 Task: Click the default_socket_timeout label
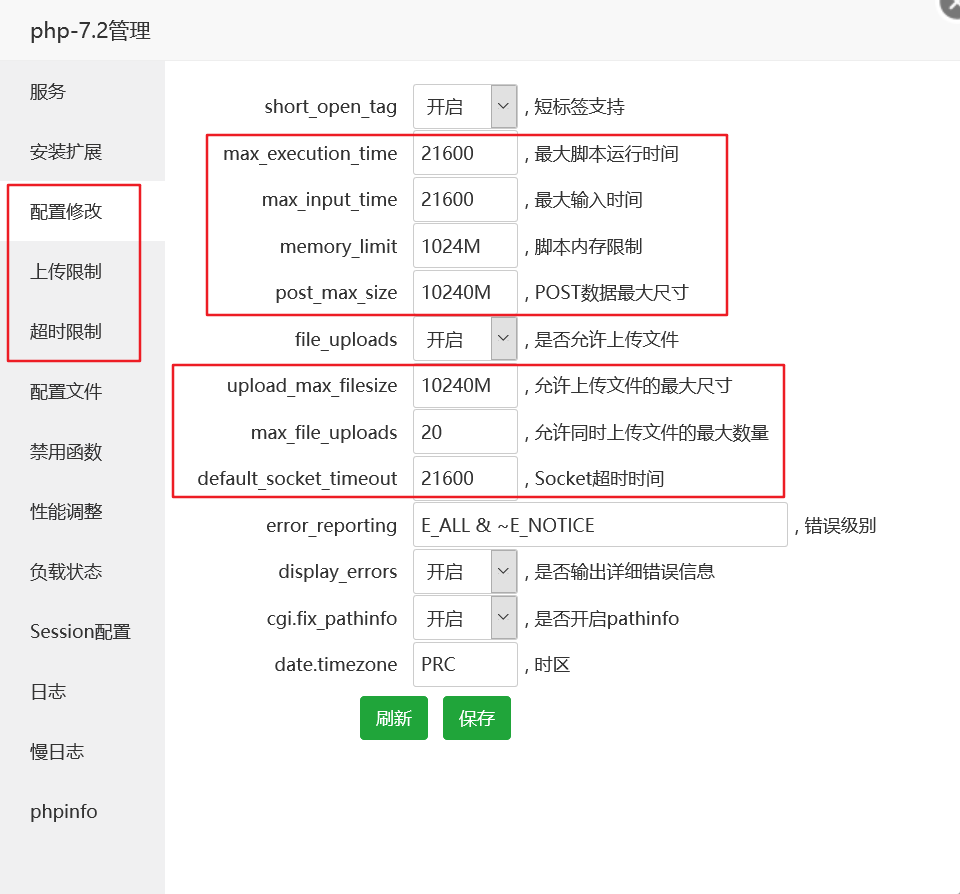click(x=298, y=479)
